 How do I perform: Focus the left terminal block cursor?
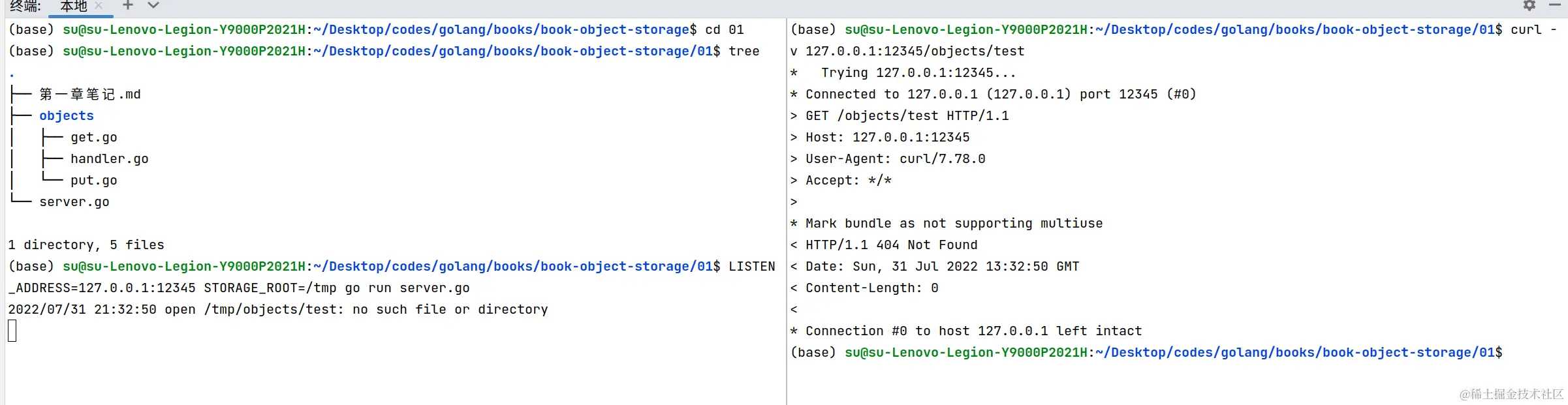click(x=12, y=331)
